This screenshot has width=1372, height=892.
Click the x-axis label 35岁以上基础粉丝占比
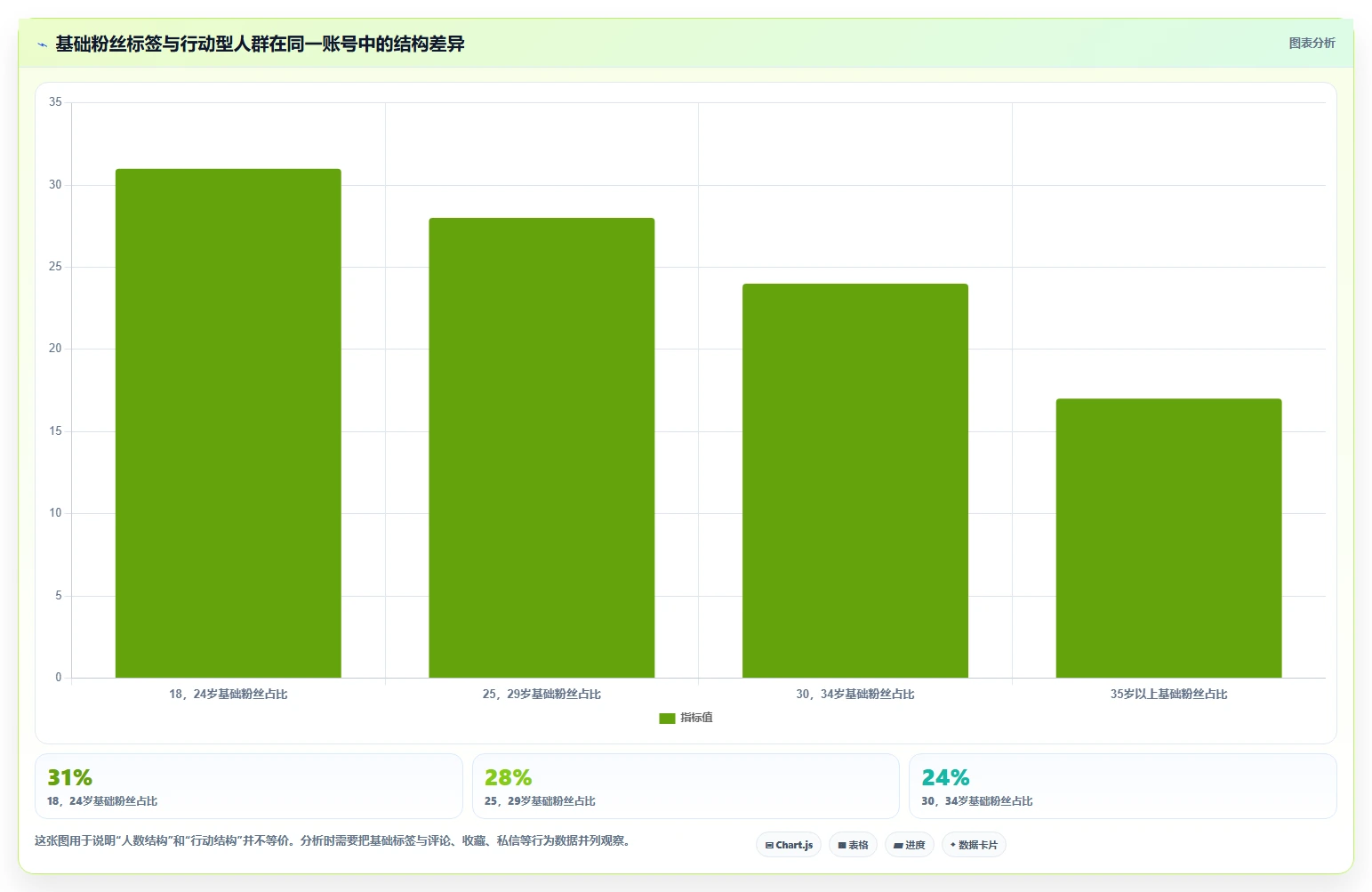1168,695
